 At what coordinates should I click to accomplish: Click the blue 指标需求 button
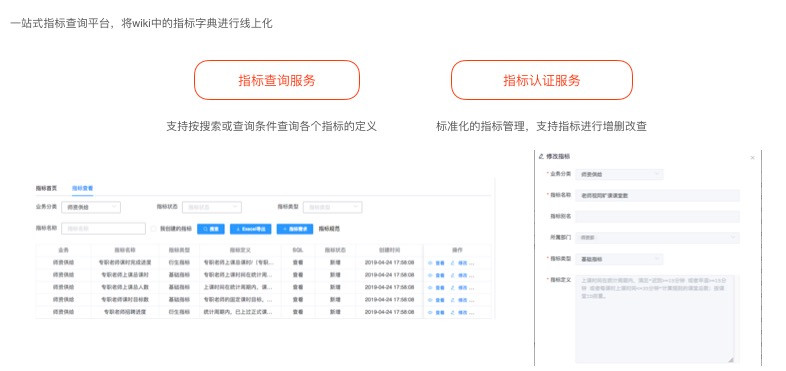[x=295, y=229]
